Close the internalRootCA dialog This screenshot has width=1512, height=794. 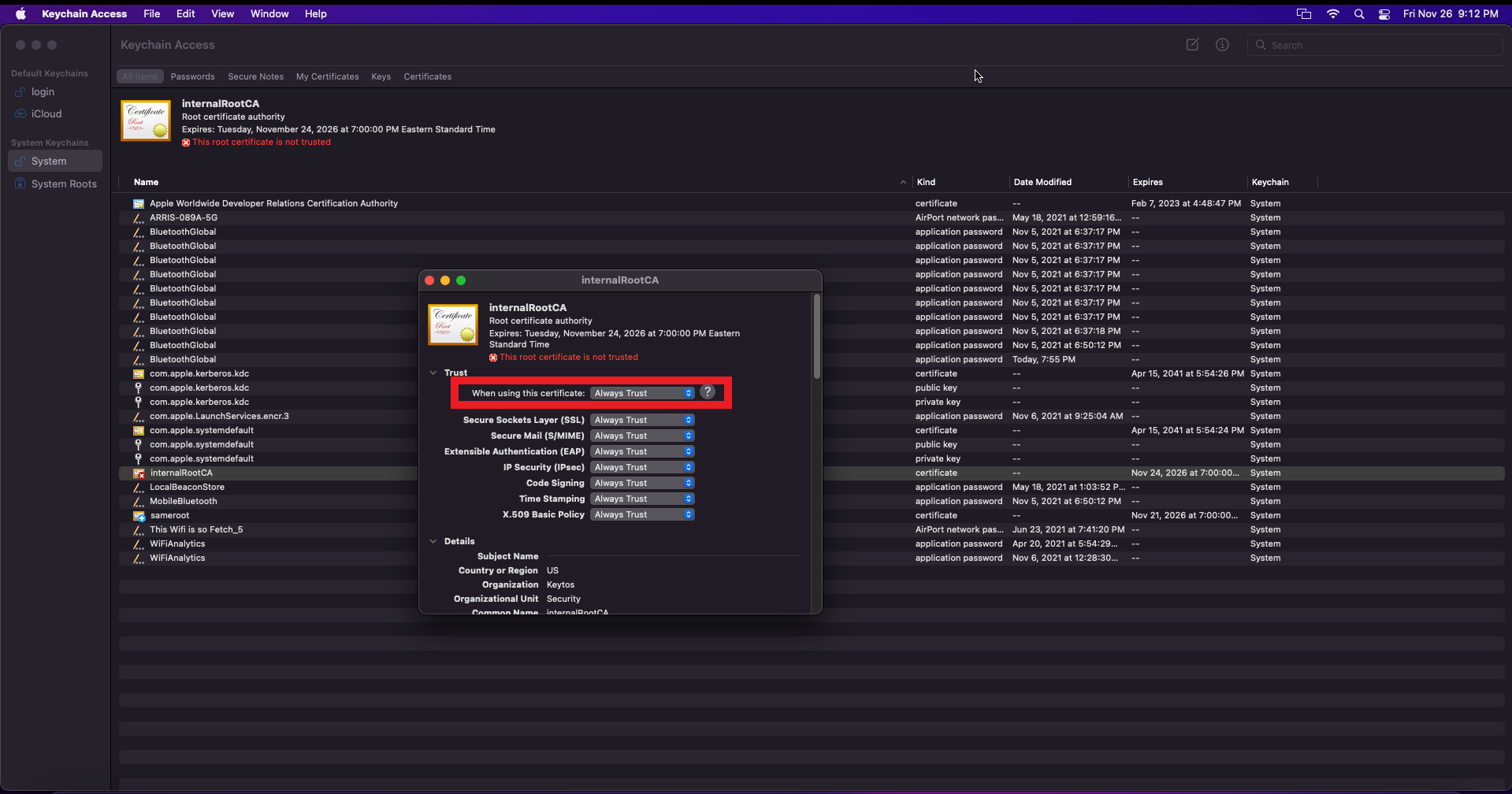pos(429,280)
